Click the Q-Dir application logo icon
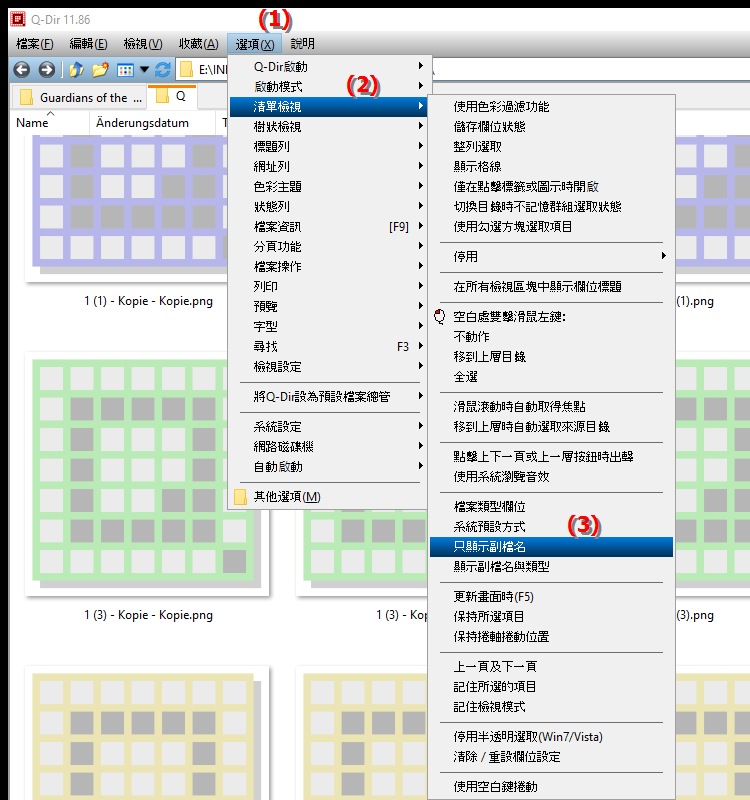 pyautogui.click(x=18, y=19)
